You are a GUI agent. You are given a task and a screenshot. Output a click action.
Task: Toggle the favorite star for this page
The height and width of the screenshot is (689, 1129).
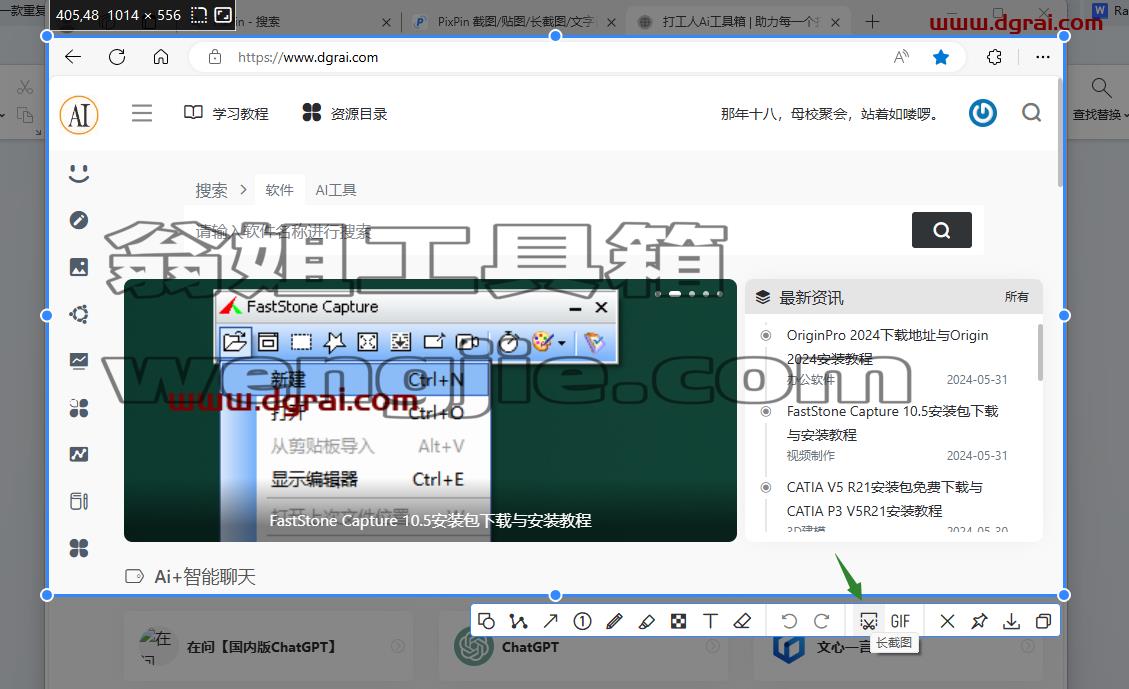[x=940, y=57]
